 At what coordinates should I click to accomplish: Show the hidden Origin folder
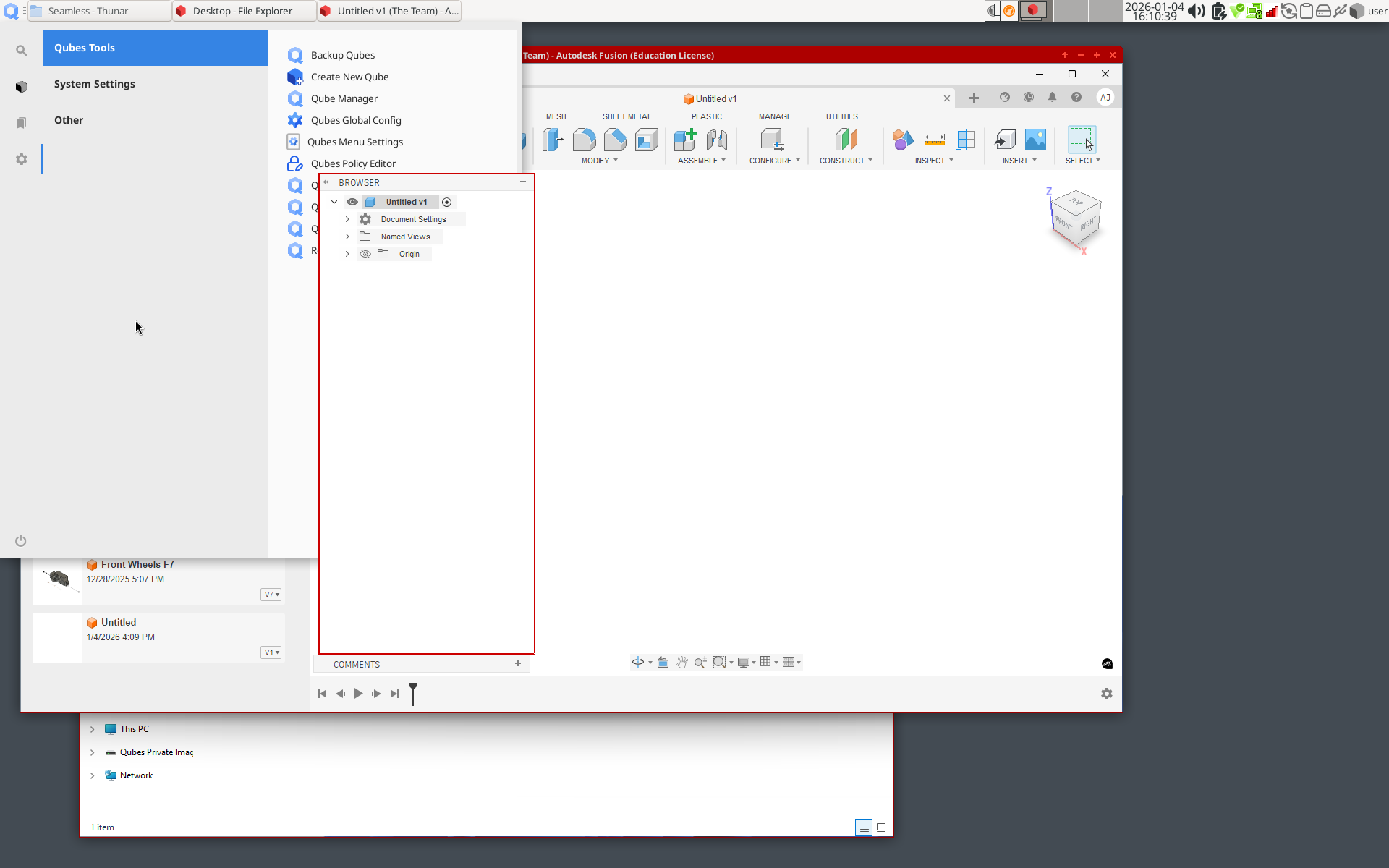click(x=365, y=254)
